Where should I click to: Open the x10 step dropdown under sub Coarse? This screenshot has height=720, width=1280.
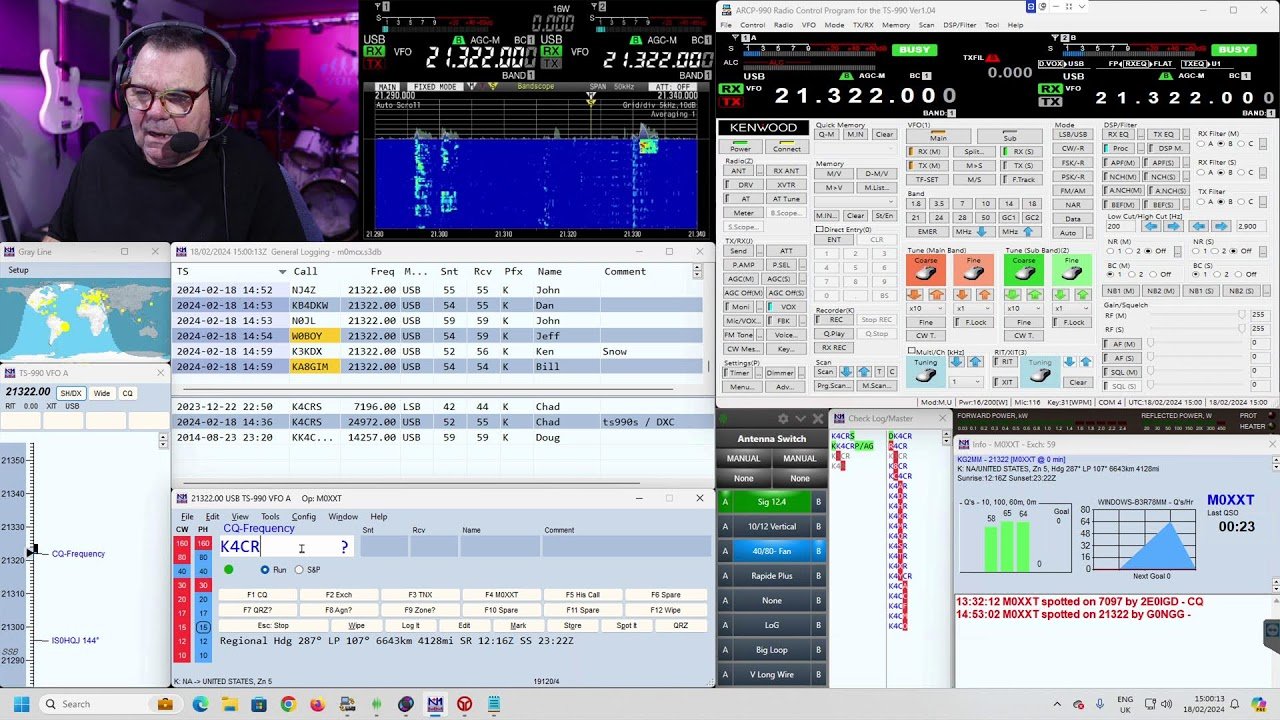click(x=1024, y=309)
